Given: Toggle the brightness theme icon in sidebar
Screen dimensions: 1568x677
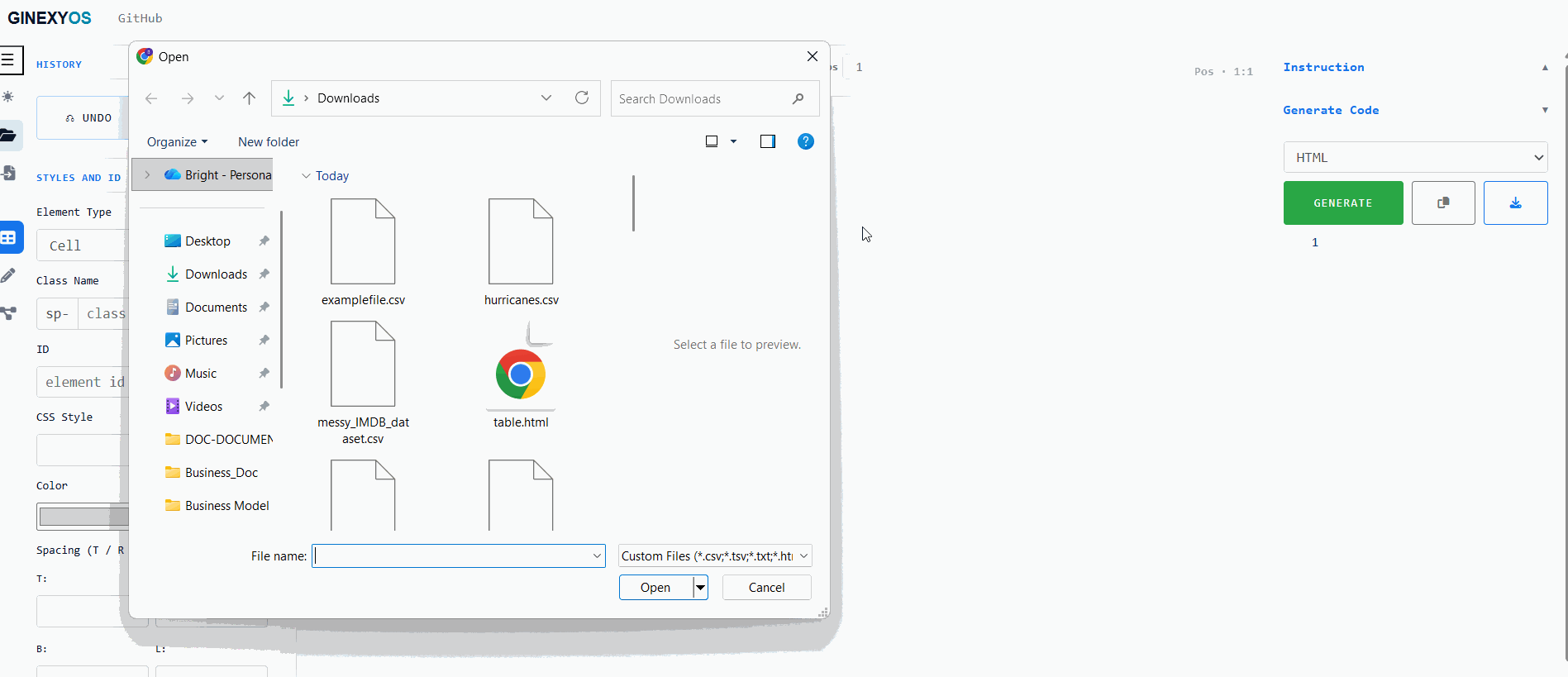Looking at the screenshot, I should pos(8,97).
